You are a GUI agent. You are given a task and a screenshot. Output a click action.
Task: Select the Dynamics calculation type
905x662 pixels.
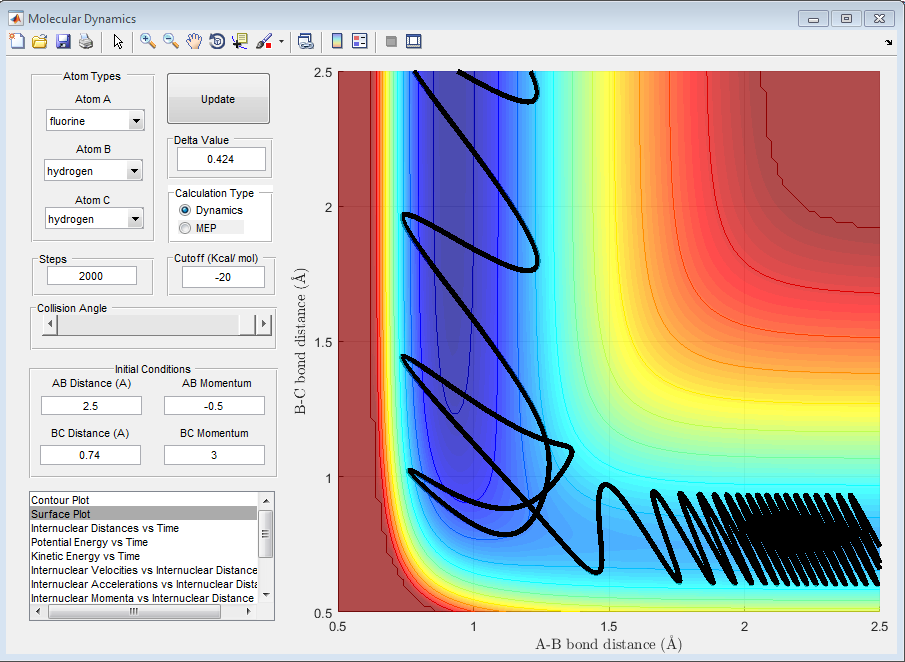point(185,210)
